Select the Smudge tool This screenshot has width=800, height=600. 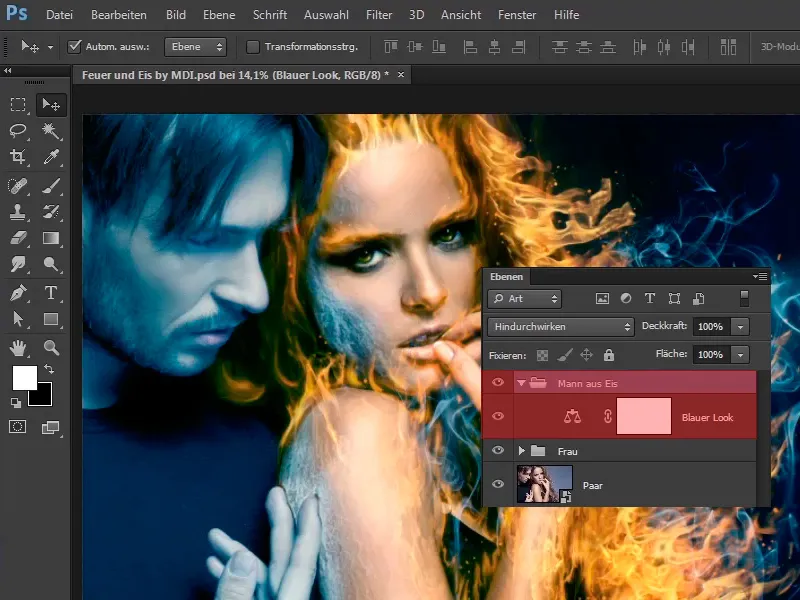(18, 264)
